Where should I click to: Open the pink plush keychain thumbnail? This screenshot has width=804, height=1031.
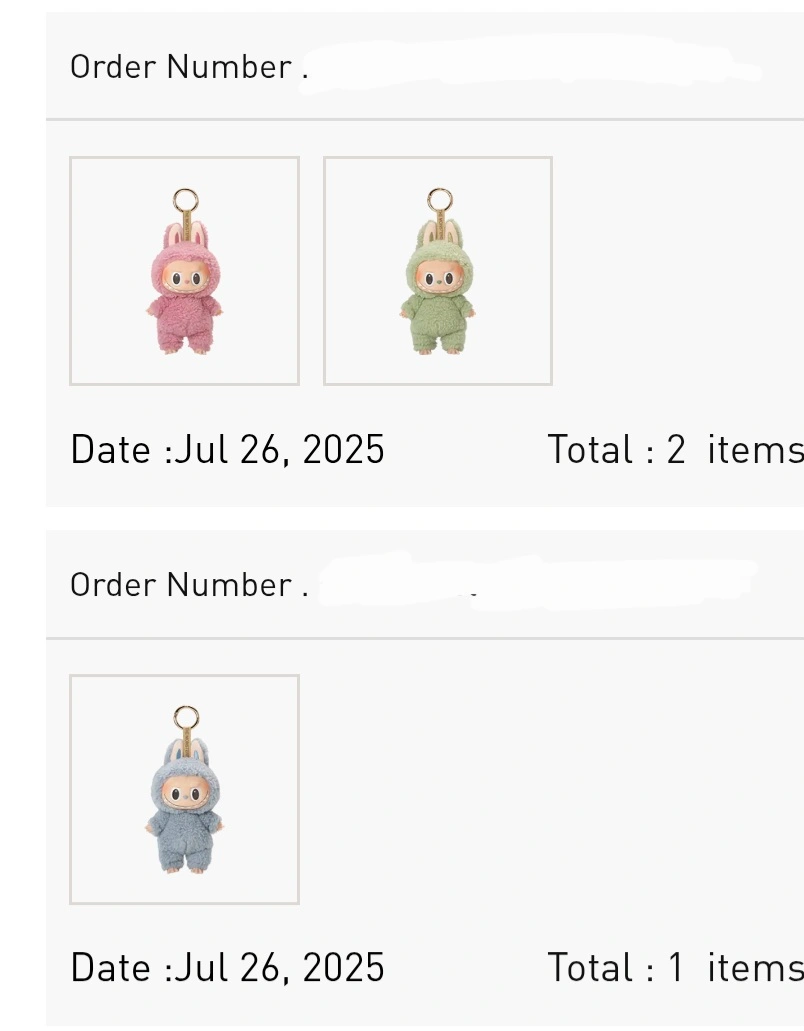[x=184, y=271]
